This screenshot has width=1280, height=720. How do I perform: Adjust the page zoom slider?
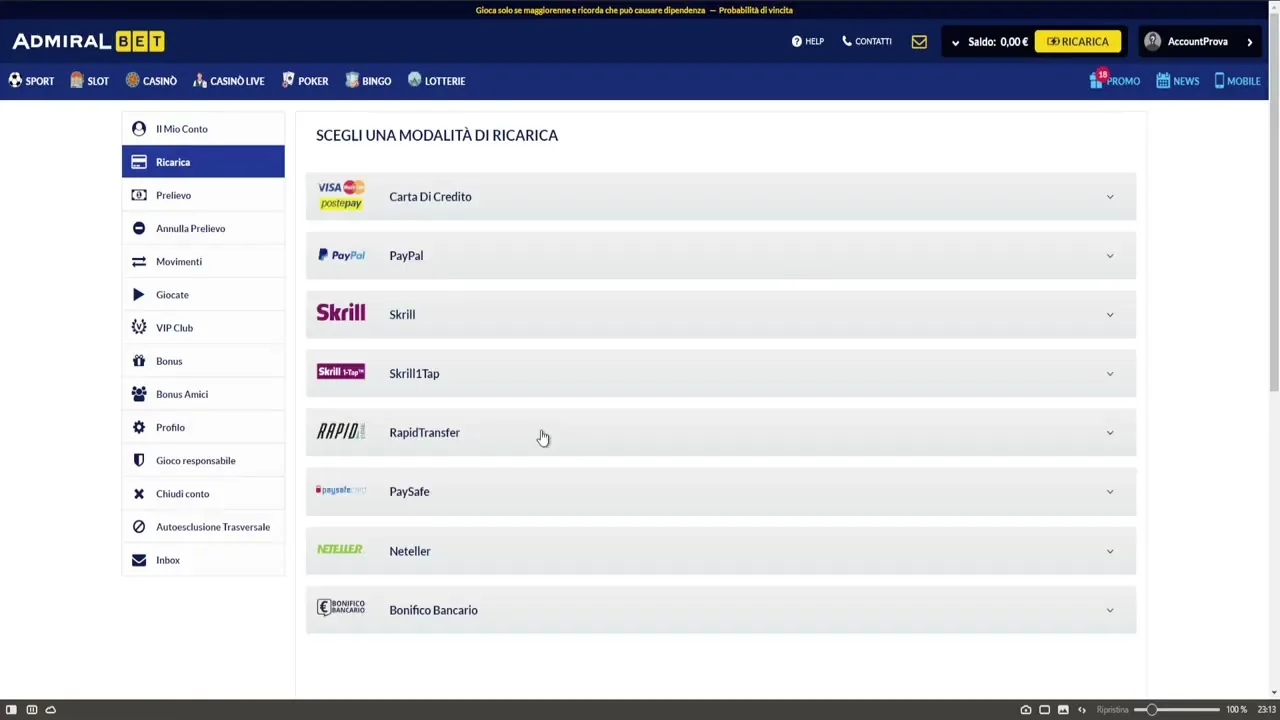[x=1177, y=709]
